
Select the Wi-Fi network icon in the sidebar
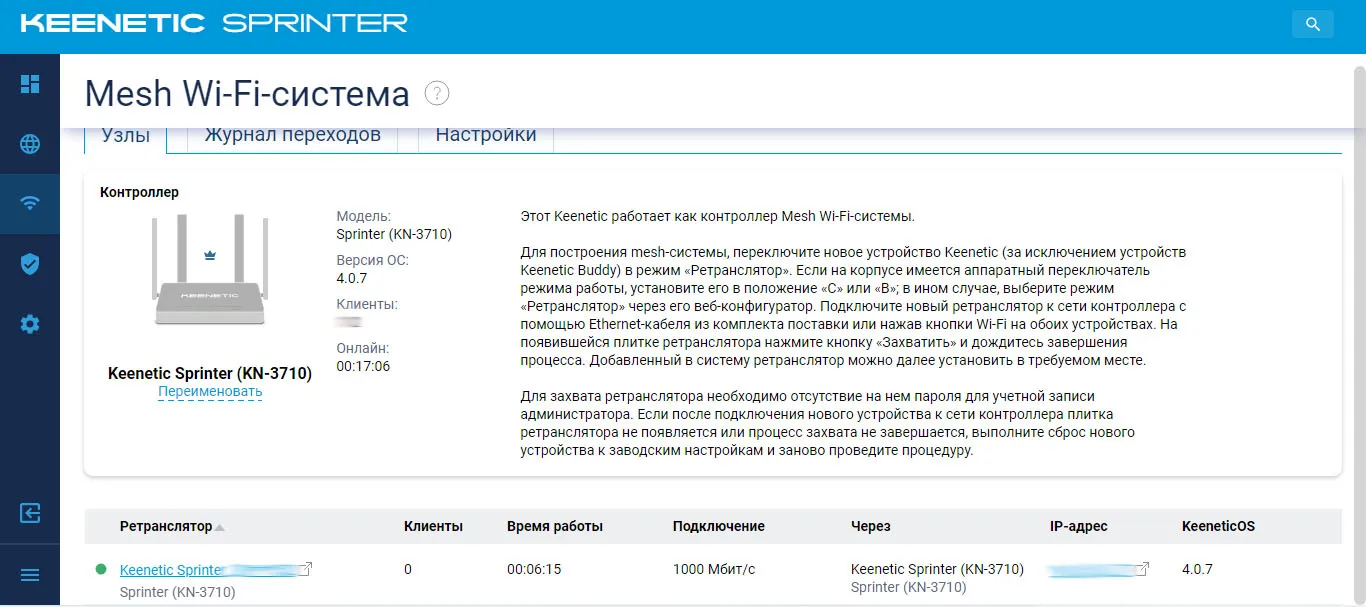pos(30,204)
